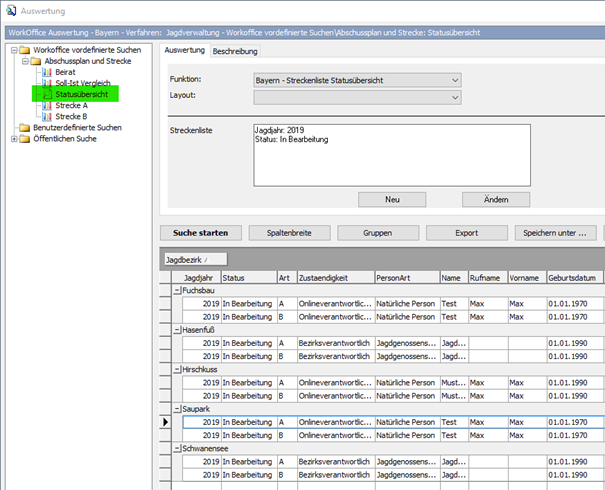
Task: Open the Funktion dropdown list
Action: [x=455, y=79]
